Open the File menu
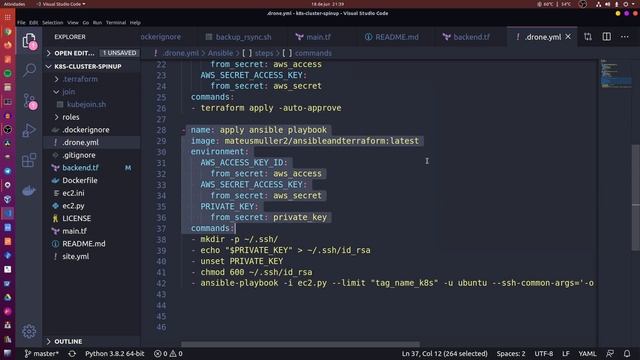Image resolution: width=640 pixels, height=360 pixels. [x=21, y=22]
